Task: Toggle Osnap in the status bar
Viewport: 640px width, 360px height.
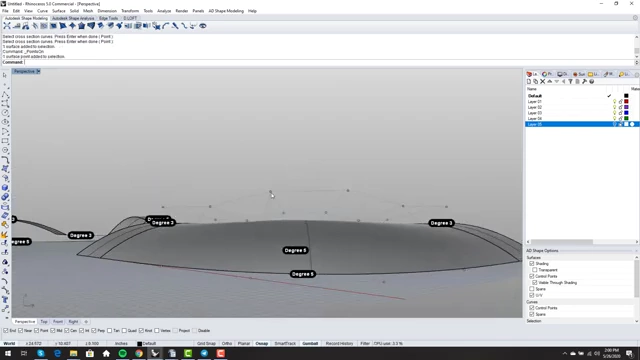Action: (x=262, y=344)
